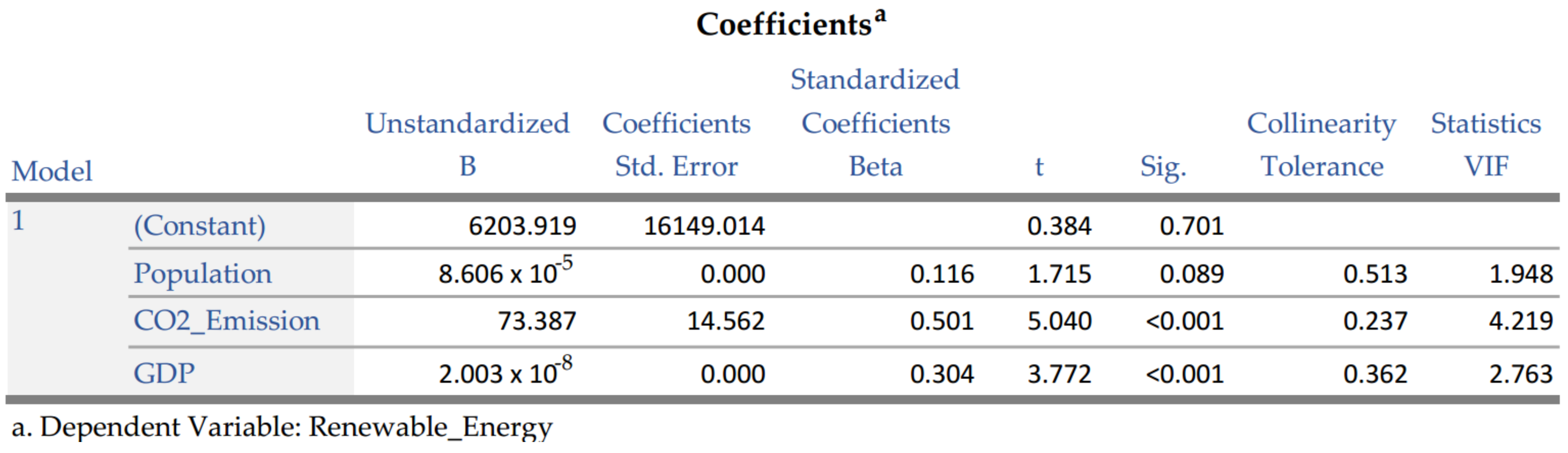Click the constant Std. Error value 16149.014
Screen dimensions: 1568x453
pos(704,226)
